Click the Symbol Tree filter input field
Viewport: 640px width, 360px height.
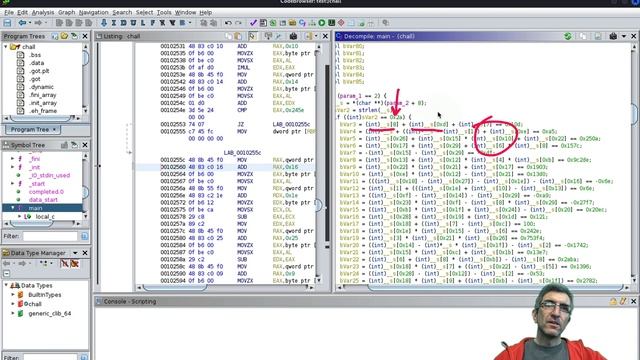tap(50, 236)
